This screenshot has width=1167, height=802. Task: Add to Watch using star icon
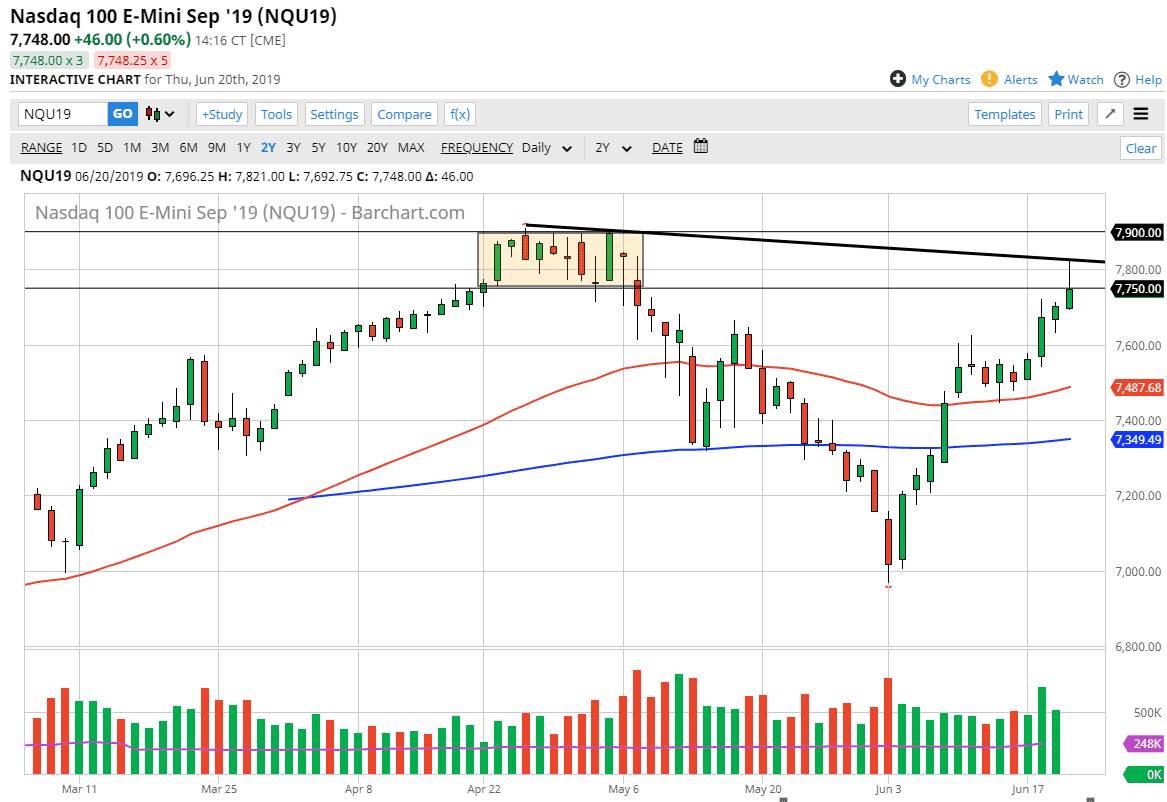coord(1056,79)
